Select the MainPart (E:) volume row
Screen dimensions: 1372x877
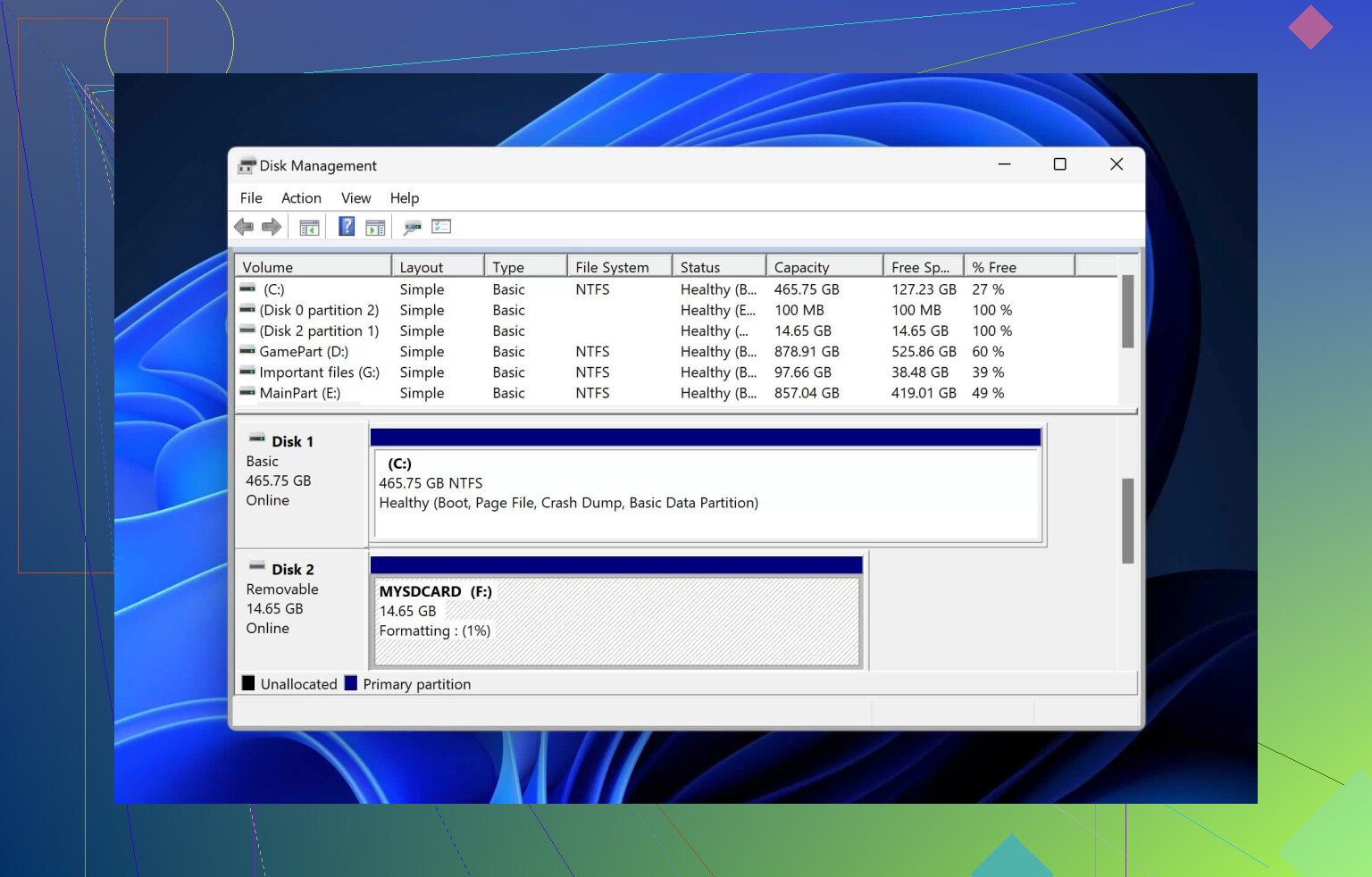tap(299, 393)
